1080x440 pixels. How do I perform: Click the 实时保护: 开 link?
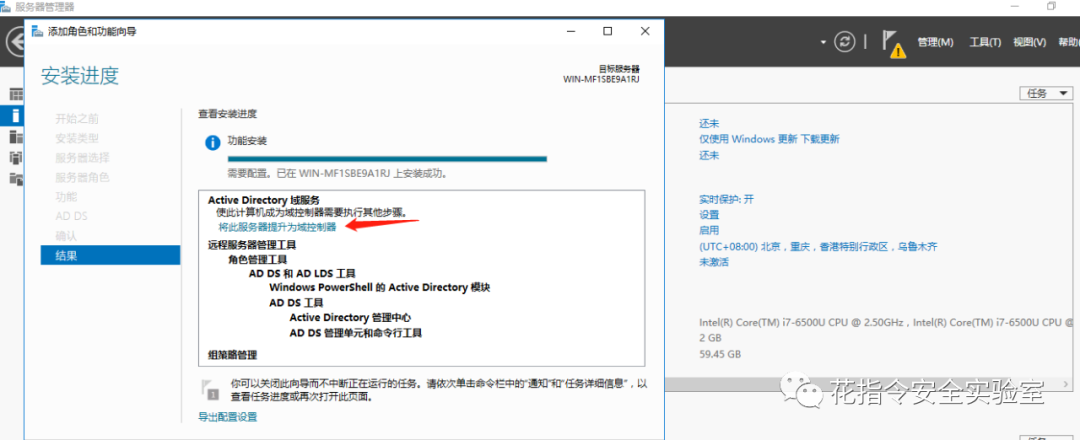point(727,199)
